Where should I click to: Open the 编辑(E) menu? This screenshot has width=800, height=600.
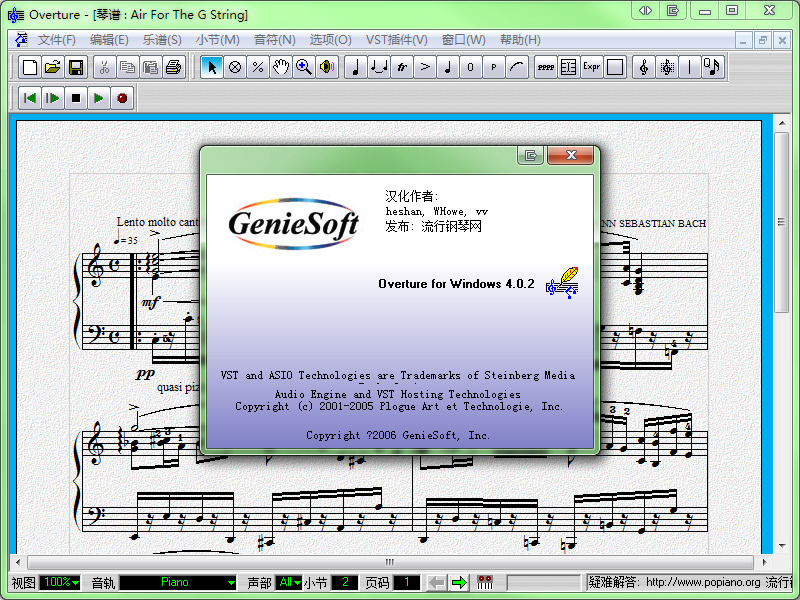point(109,40)
